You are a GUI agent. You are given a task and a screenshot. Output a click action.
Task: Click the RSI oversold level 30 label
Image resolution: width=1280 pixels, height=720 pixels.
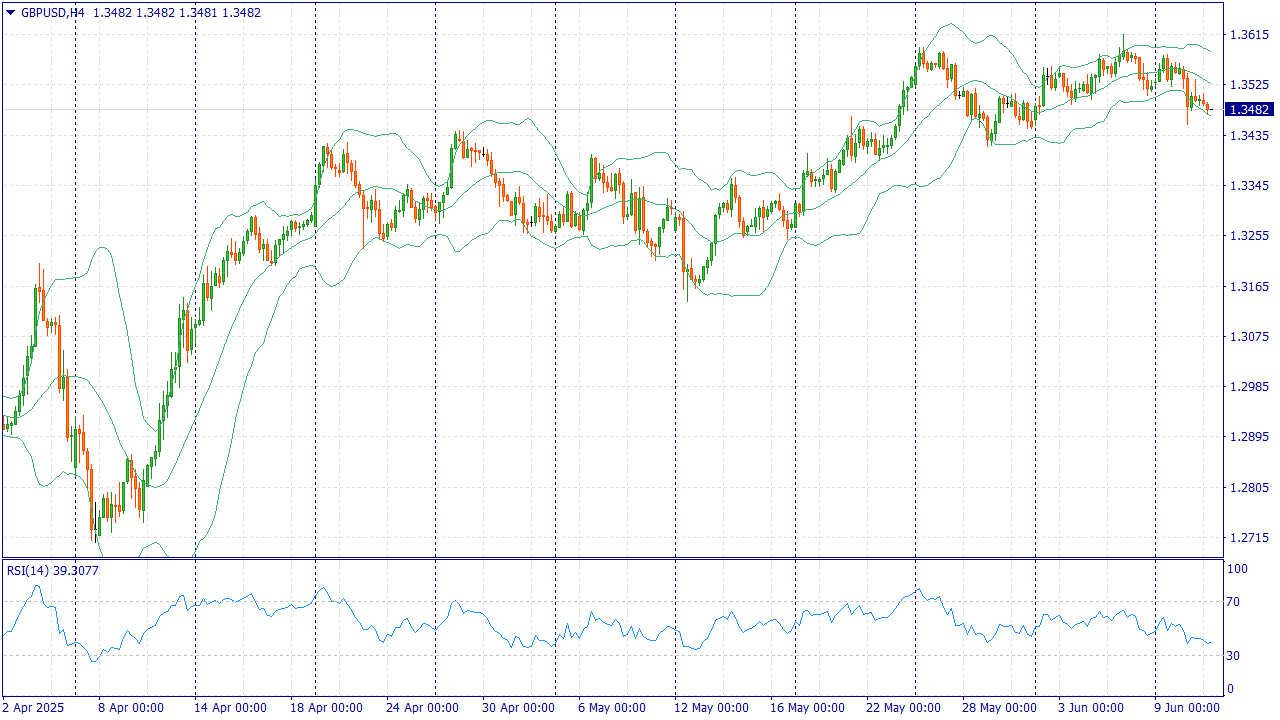[1235, 656]
